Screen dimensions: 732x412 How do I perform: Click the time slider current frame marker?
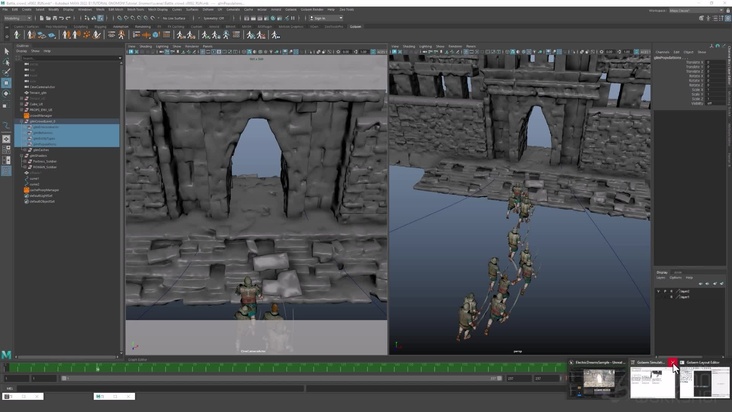(x=98, y=368)
